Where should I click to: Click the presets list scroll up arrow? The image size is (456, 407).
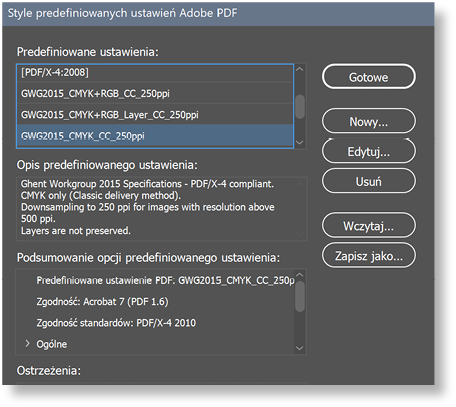(300, 69)
